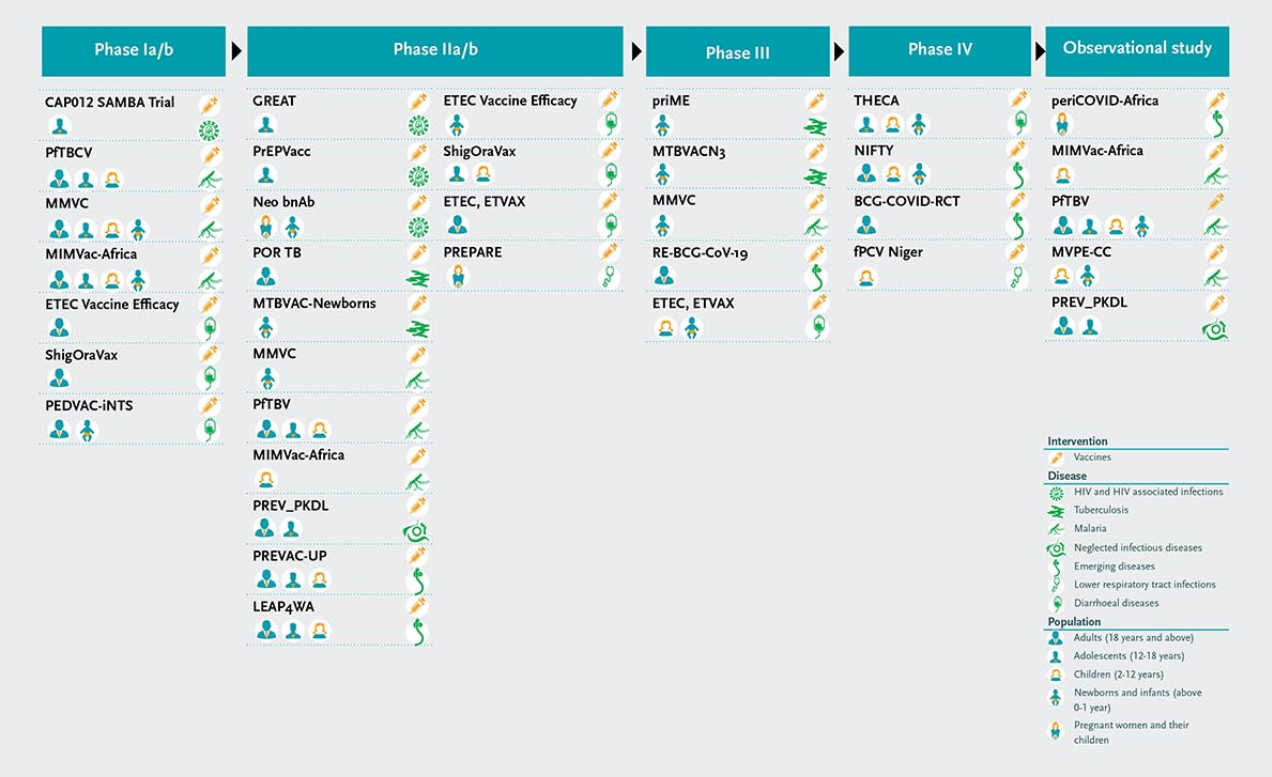The height and width of the screenshot is (777, 1272).
Task: Click the emerging diseases icon under LEAP4WA
Action: coord(418,632)
